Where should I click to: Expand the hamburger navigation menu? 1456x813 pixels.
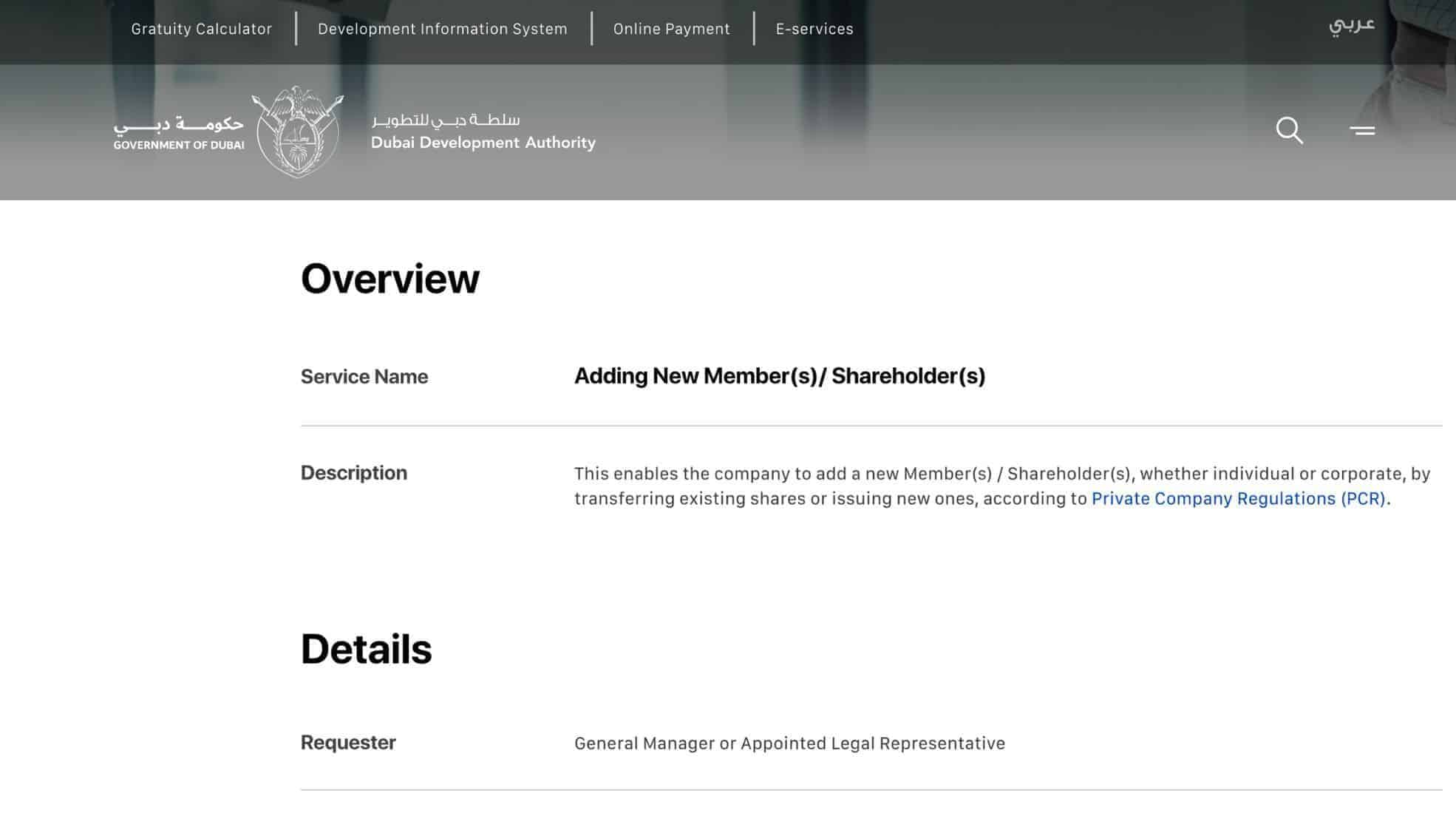1362,130
